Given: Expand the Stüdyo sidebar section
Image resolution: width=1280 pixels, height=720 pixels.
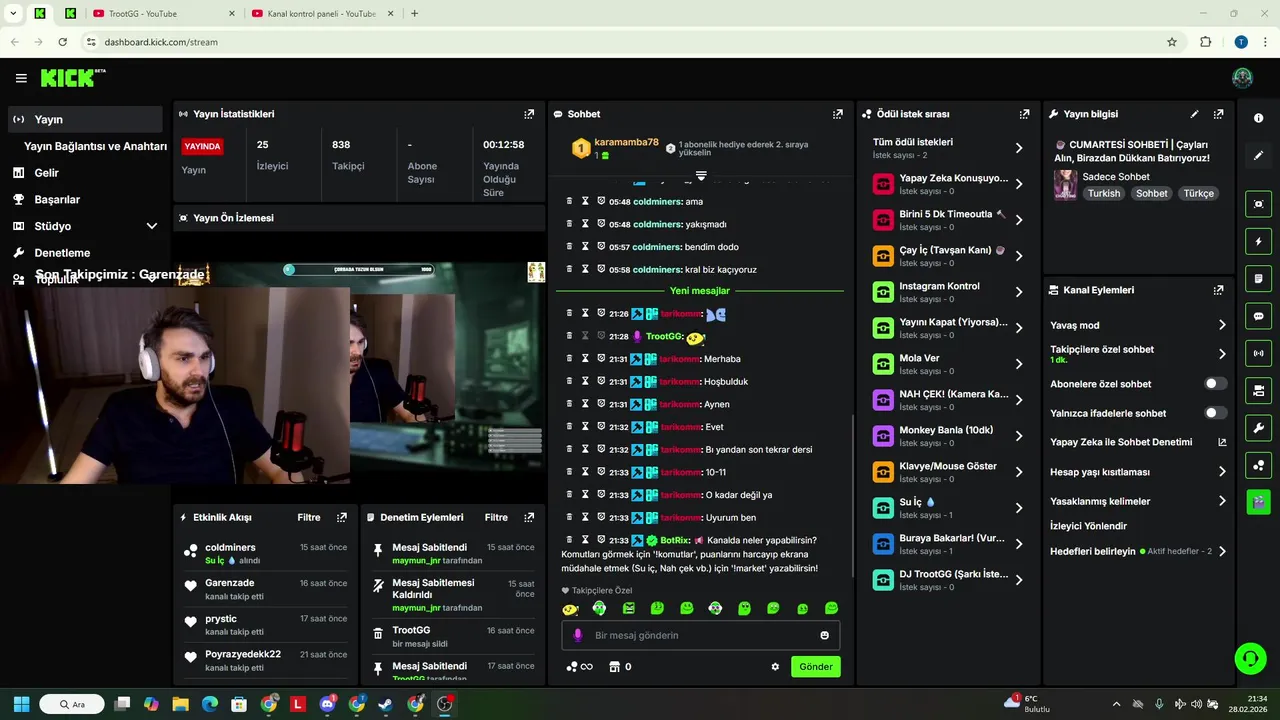Looking at the screenshot, I should click(152, 226).
